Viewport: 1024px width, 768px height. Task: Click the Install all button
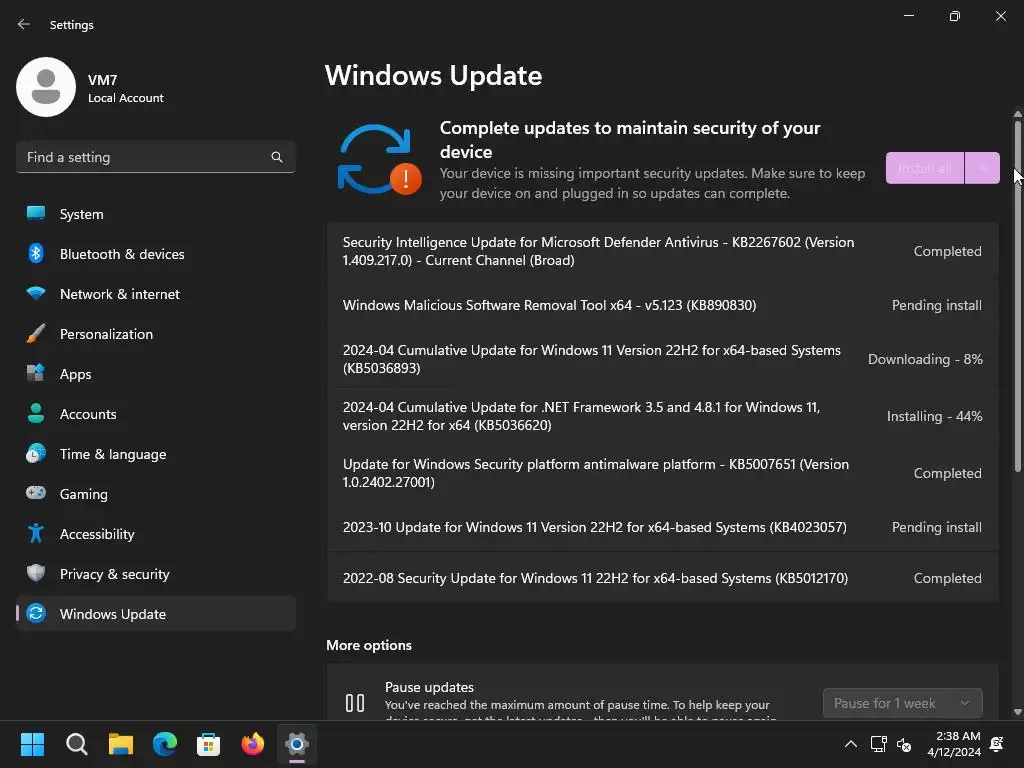pos(925,168)
